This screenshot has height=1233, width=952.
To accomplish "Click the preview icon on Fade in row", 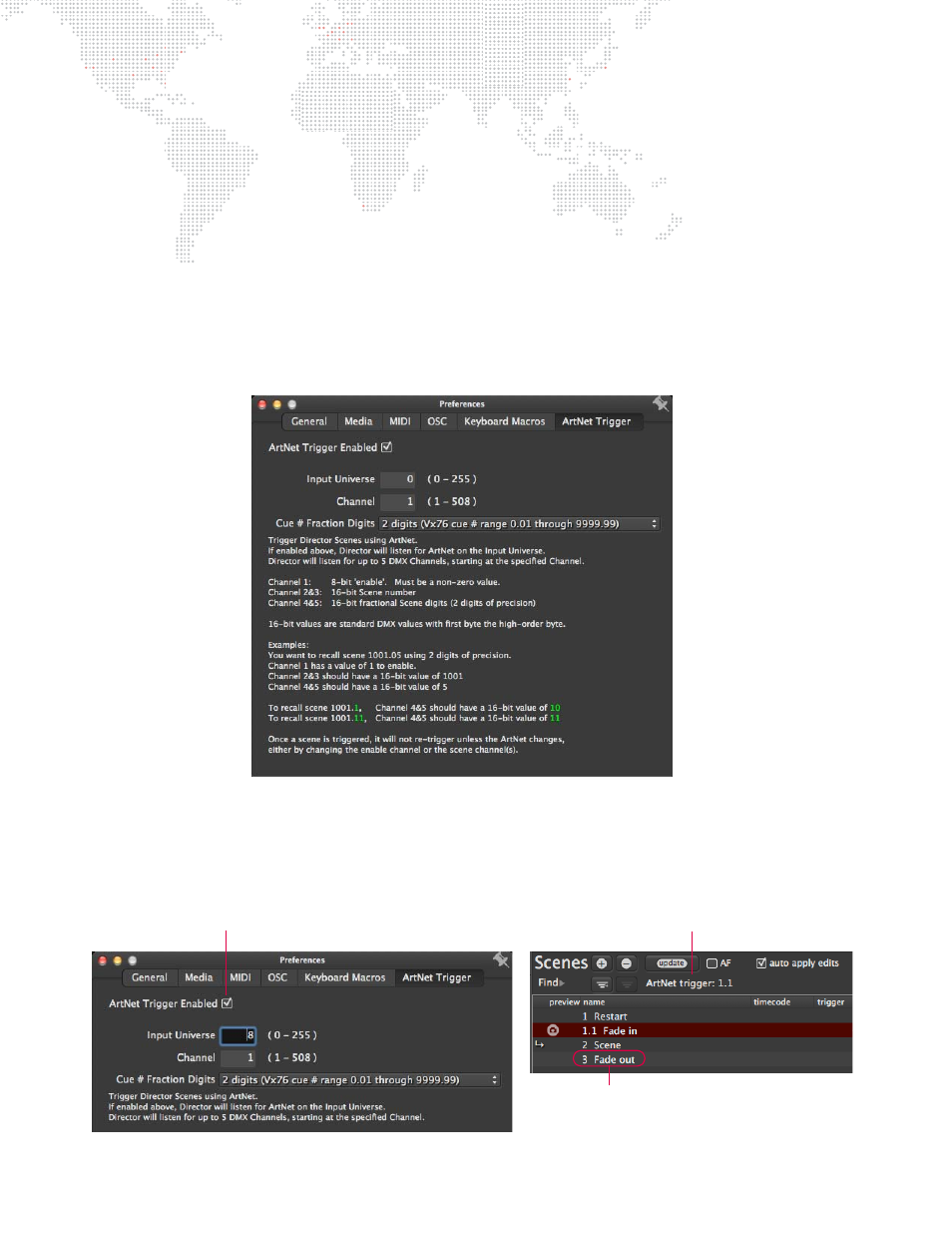I will pyautogui.click(x=553, y=1030).
